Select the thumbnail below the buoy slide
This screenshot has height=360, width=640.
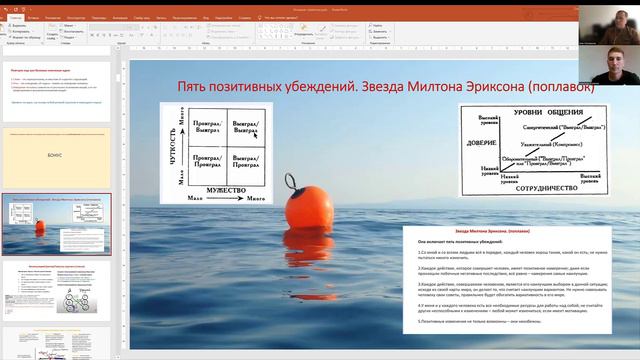point(57,291)
